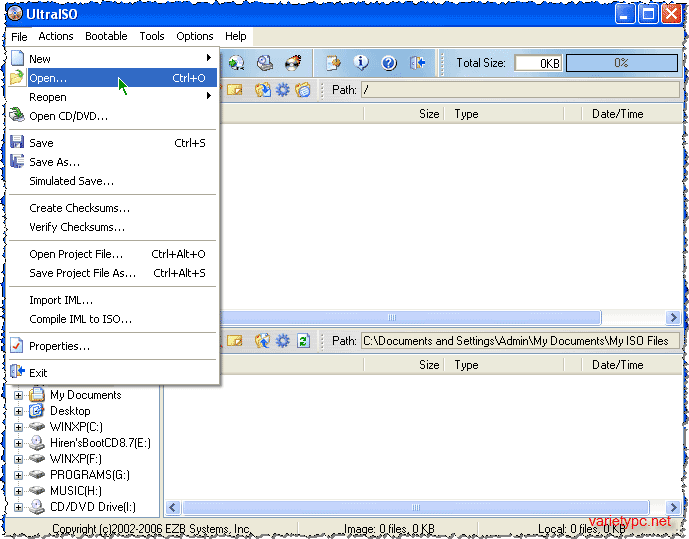Click the Add files icon in local toolbar
The width and height of the screenshot is (689, 539).
click(262, 341)
